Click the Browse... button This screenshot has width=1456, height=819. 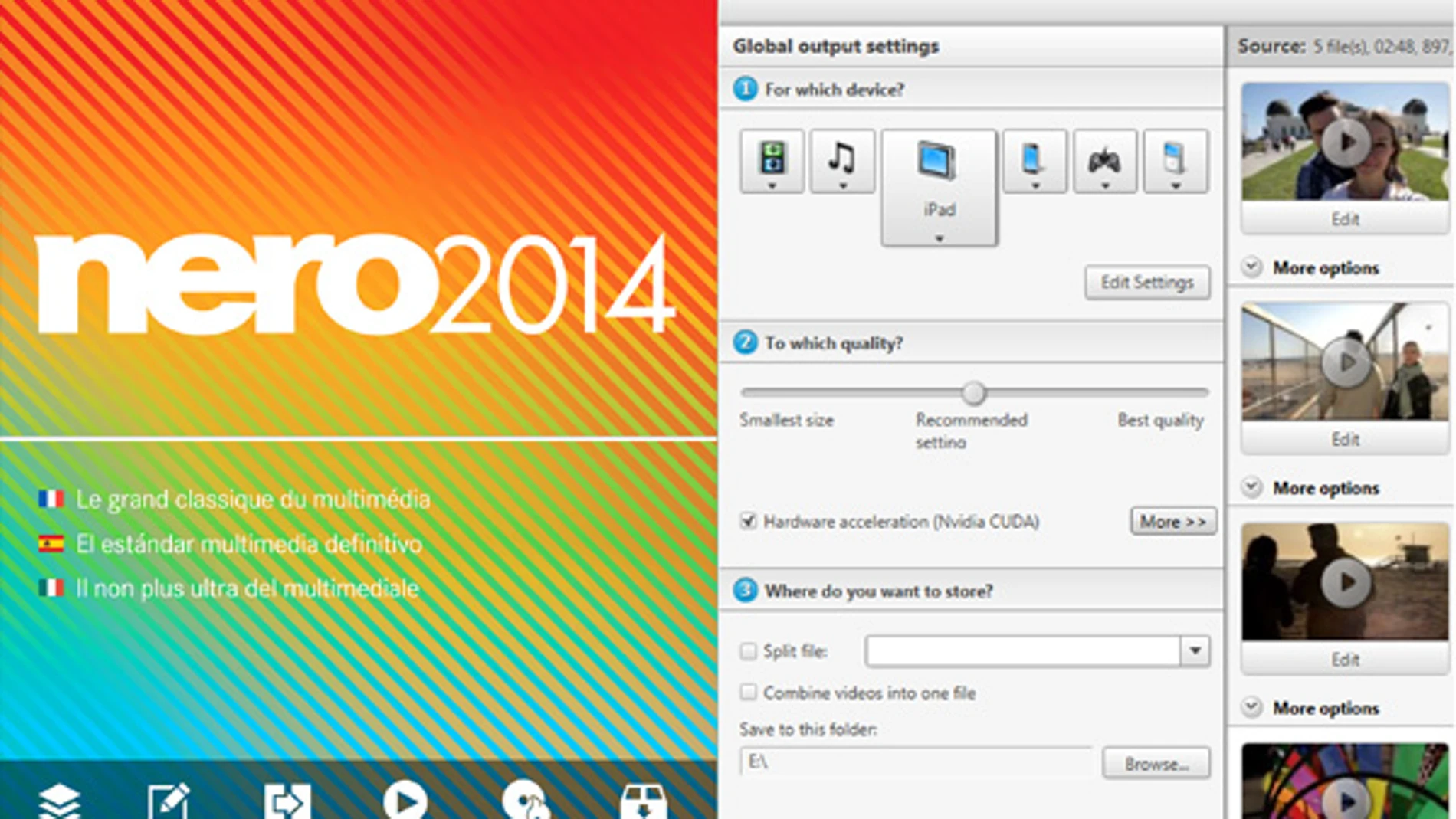point(1156,763)
